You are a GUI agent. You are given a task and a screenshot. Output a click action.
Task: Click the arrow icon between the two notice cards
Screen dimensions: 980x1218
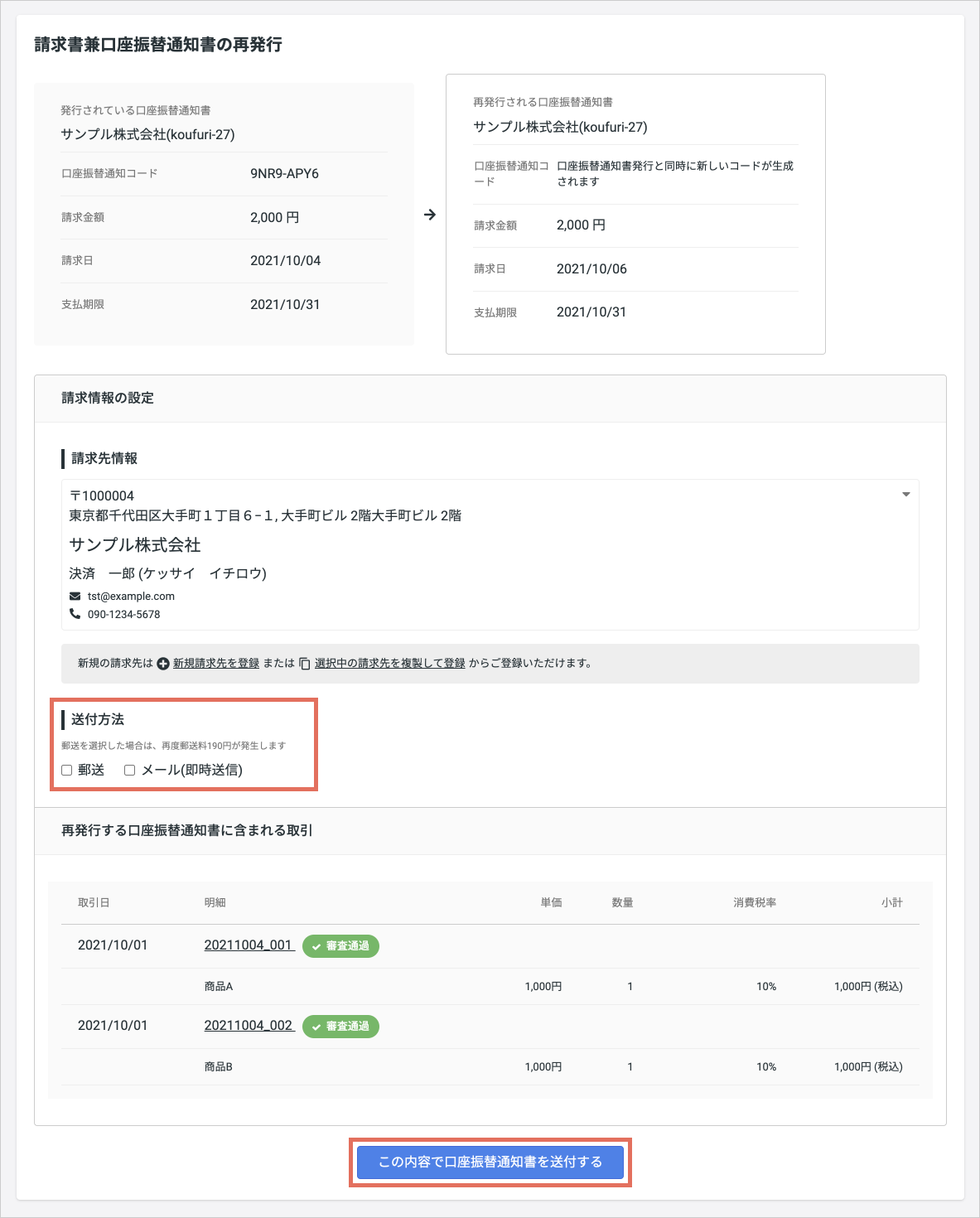(x=430, y=215)
